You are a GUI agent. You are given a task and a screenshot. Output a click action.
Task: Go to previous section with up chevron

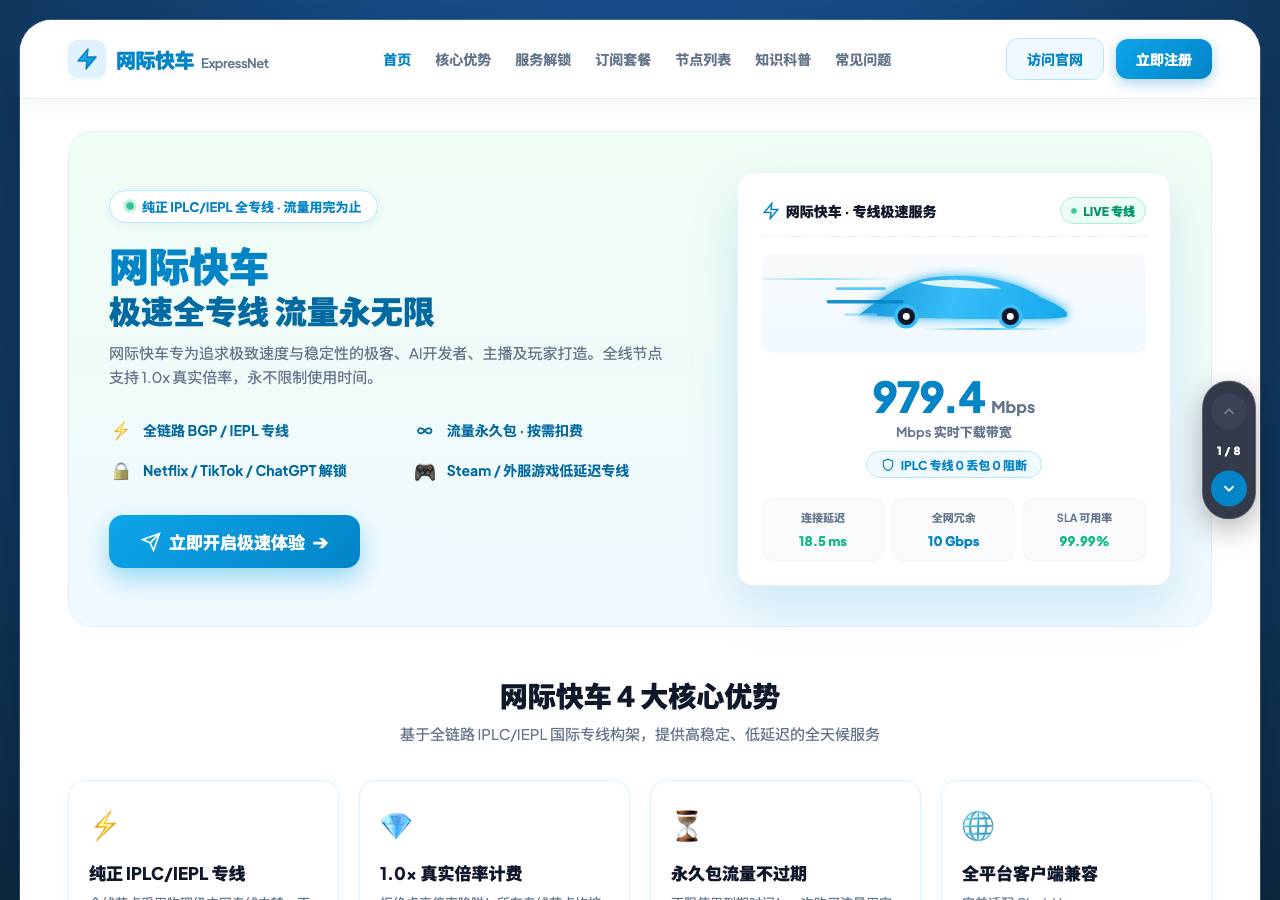point(1229,411)
